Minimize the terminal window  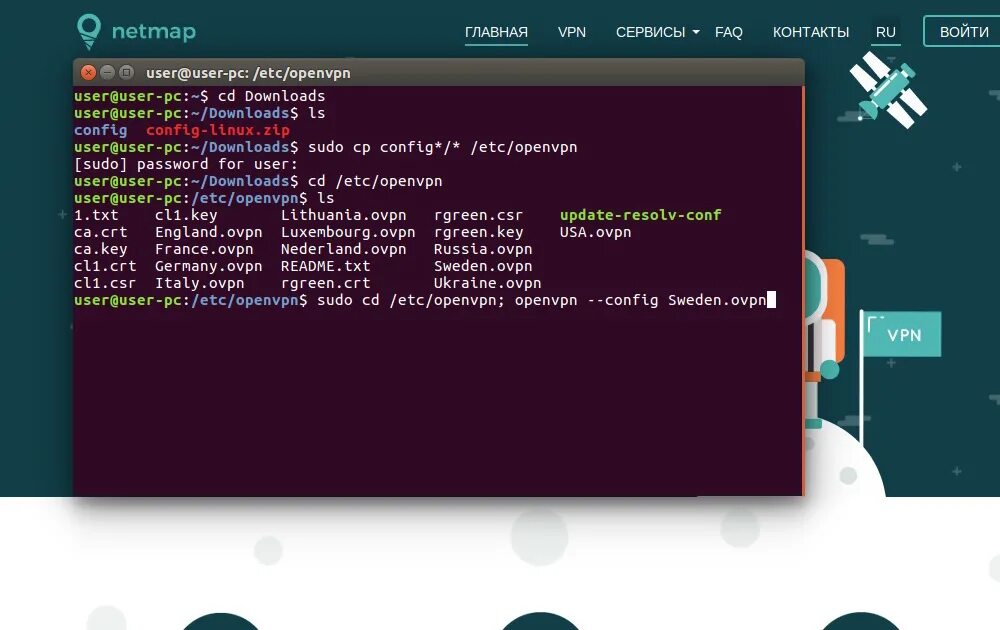(107, 73)
